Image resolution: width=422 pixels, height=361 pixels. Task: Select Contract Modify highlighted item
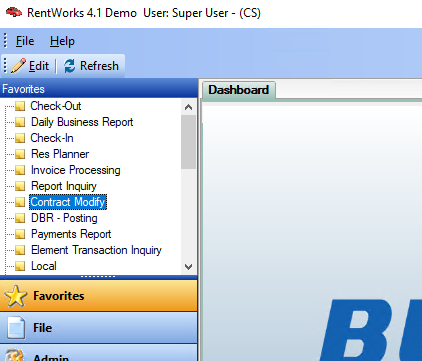[x=68, y=202]
